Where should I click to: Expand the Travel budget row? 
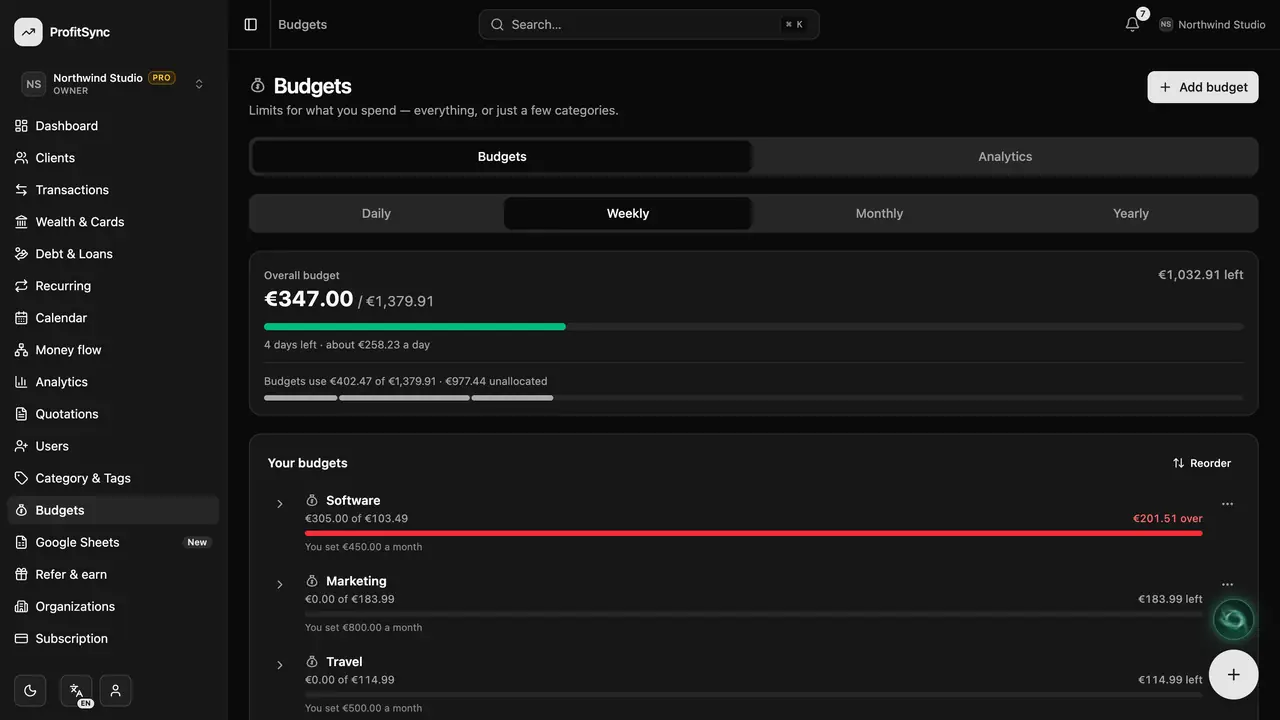[x=280, y=665]
